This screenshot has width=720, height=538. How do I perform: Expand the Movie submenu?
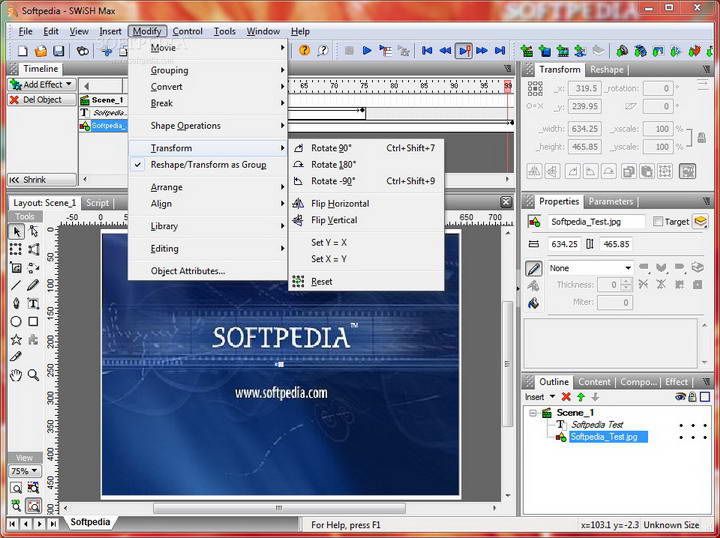pos(208,48)
